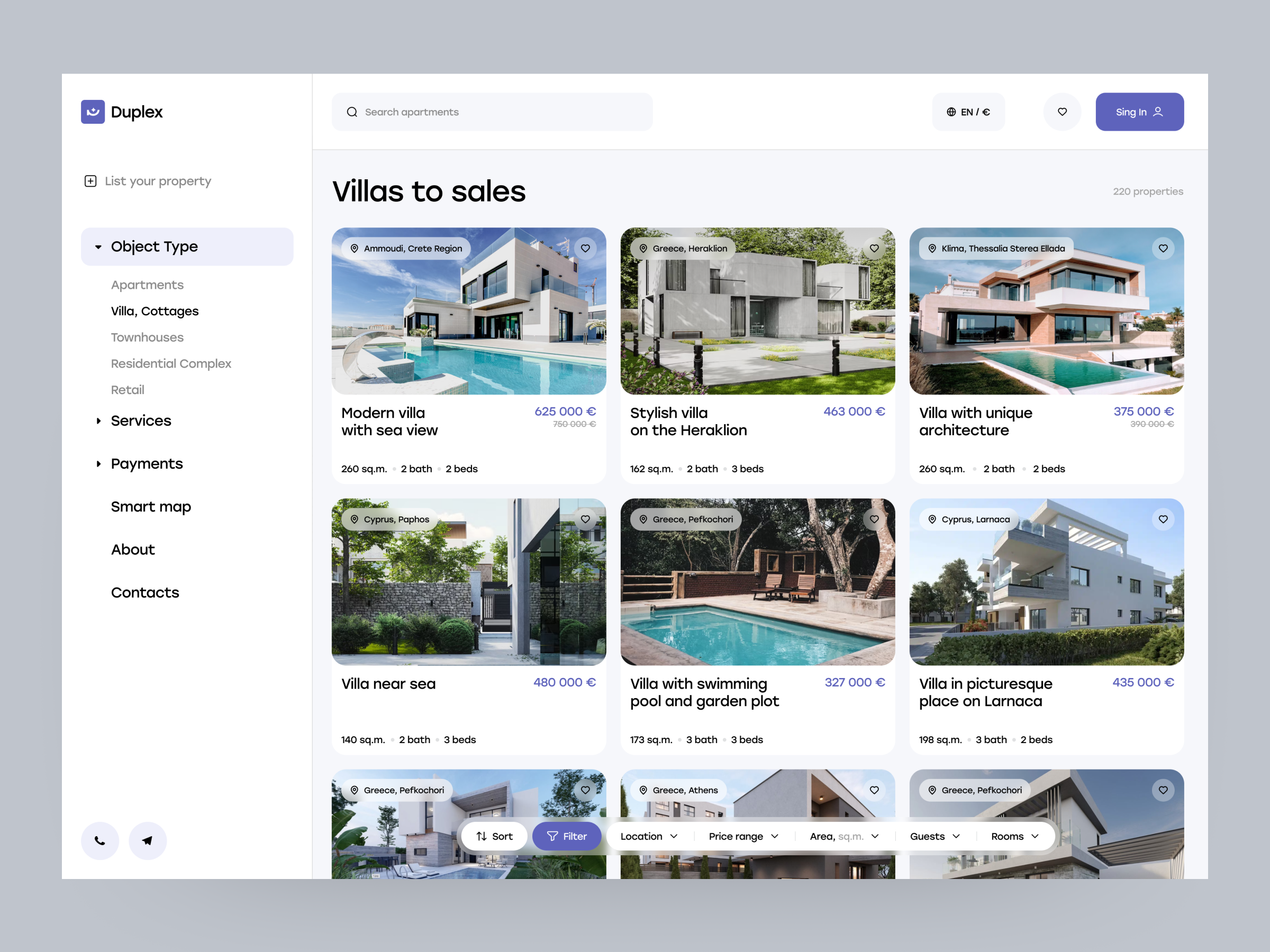Open the Price range dropdown

pyautogui.click(x=743, y=836)
